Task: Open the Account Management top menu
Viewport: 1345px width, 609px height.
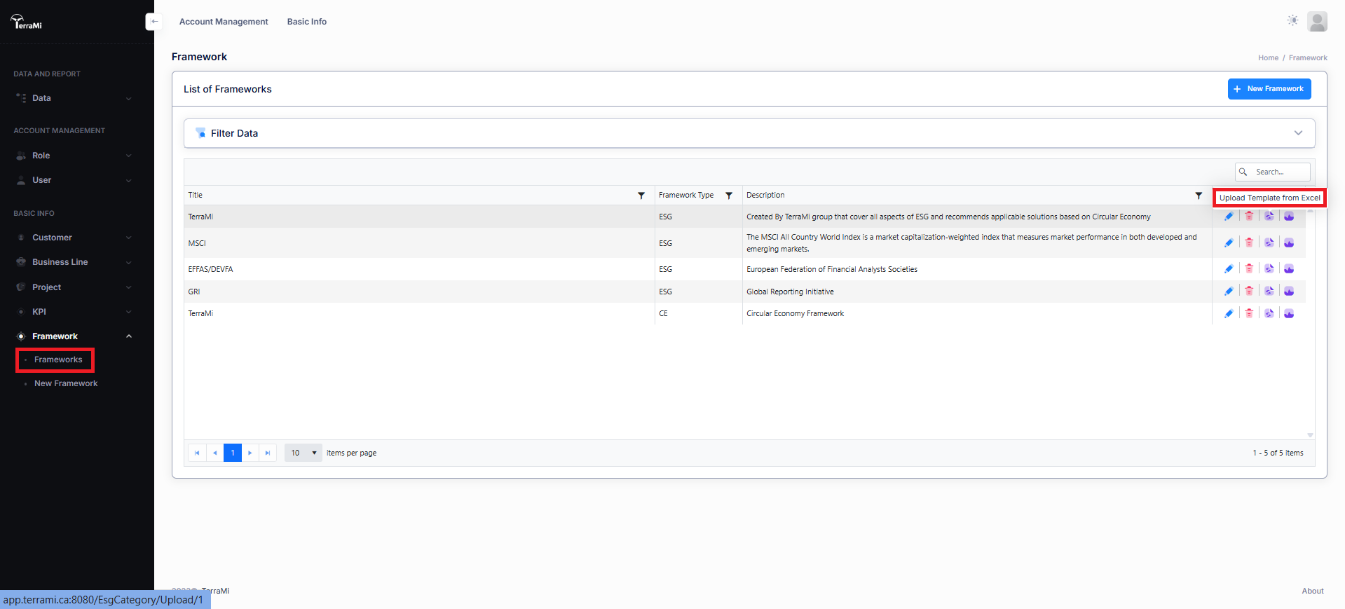Action: (x=223, y=22)
